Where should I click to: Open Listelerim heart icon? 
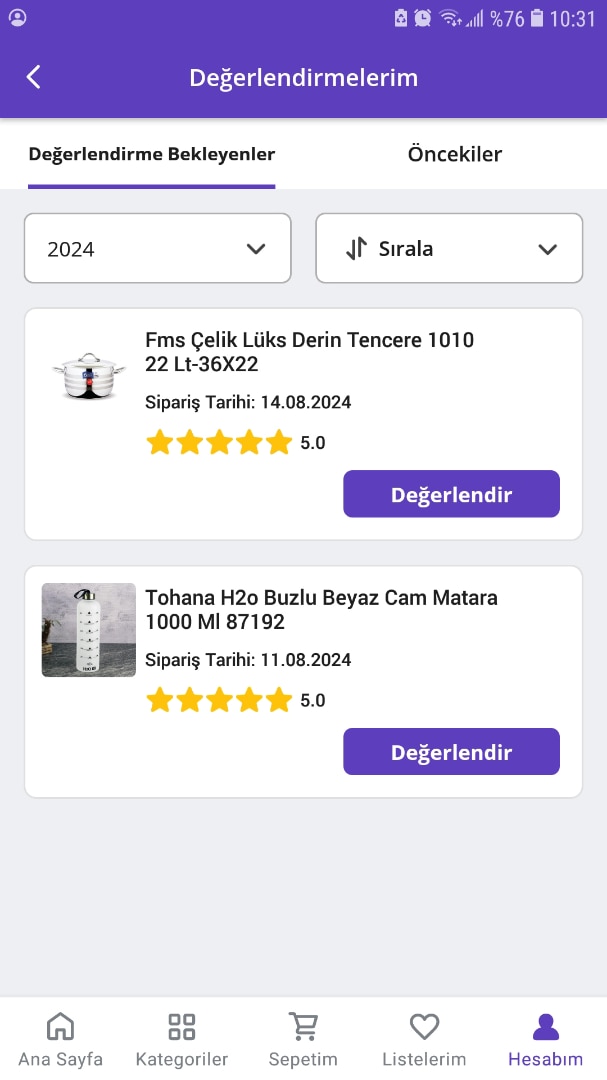[424, 1027]
